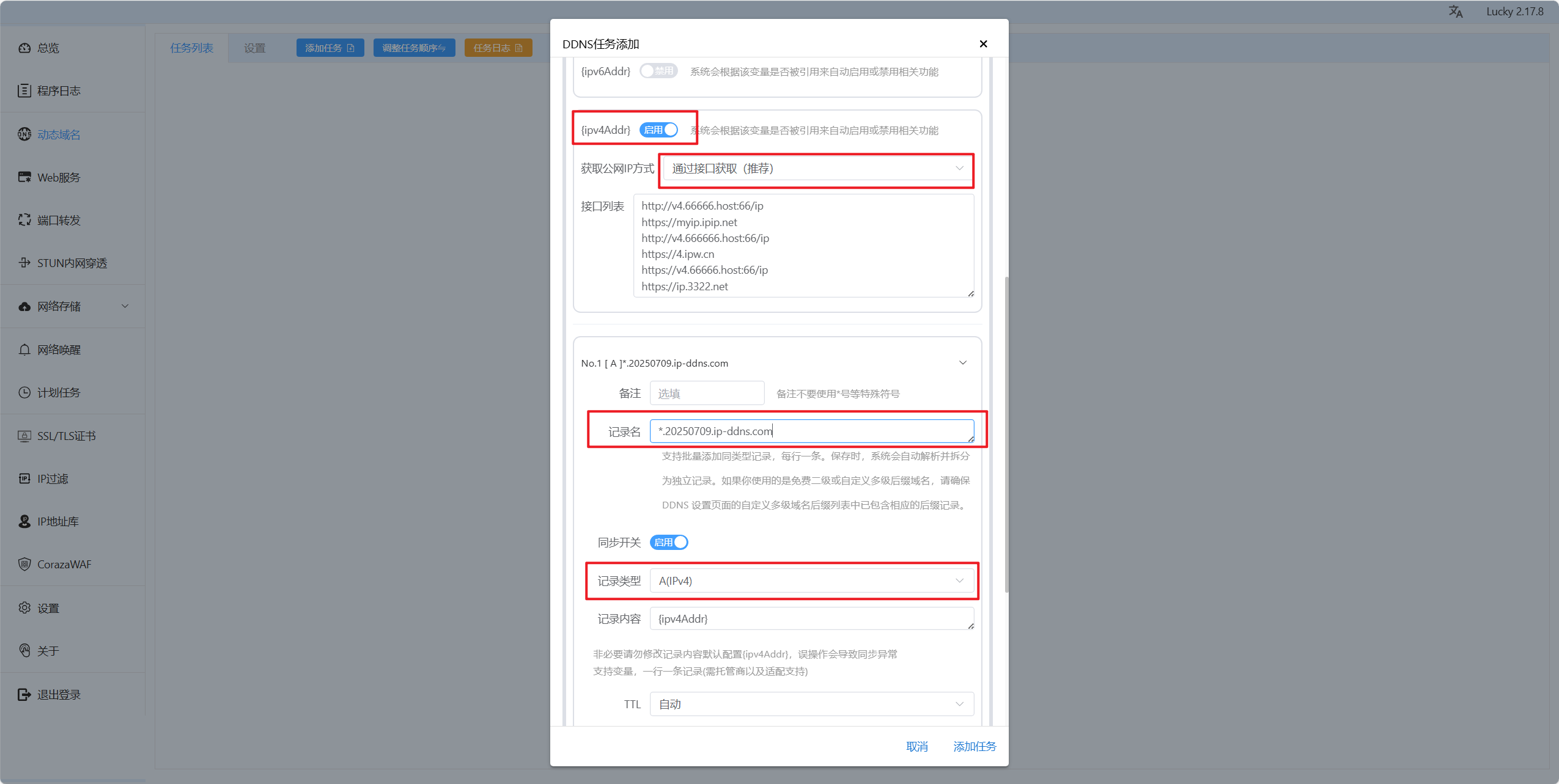
Task: Click the Lucky 2.17.8 version text
Action: tap(1514, 12)
